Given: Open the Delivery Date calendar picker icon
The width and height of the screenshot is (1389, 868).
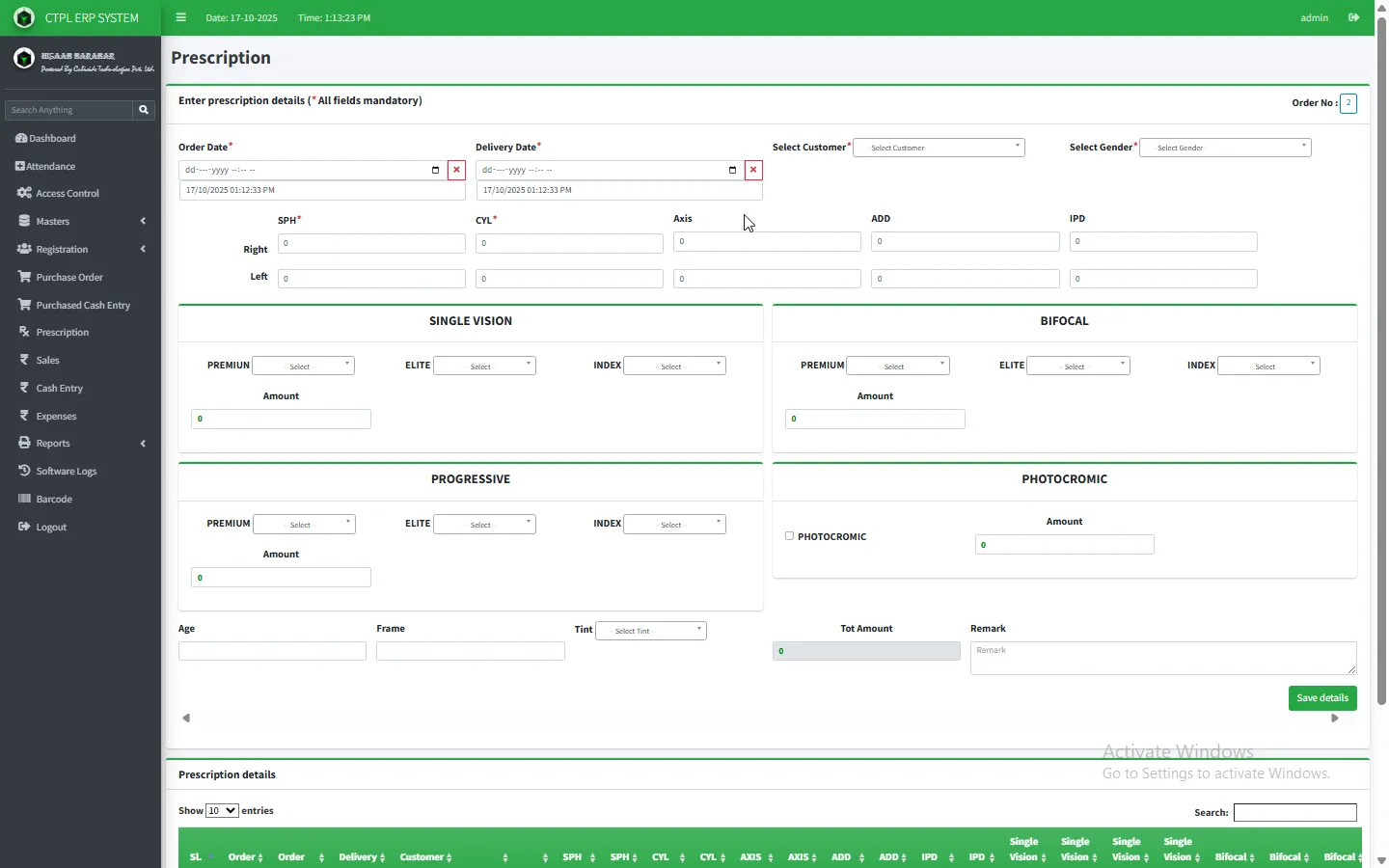Looking at the screenshot, I should [733, 171].
